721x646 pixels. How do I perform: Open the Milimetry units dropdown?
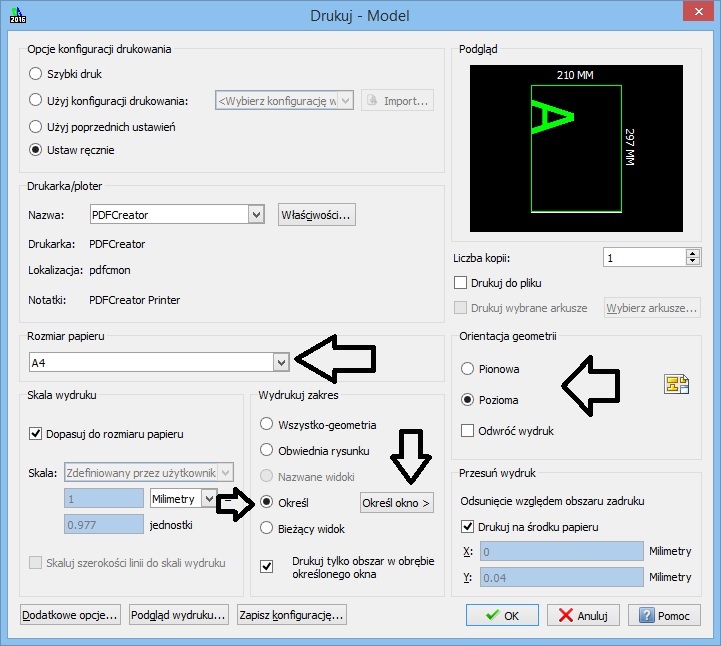click(x=183, y=499)
